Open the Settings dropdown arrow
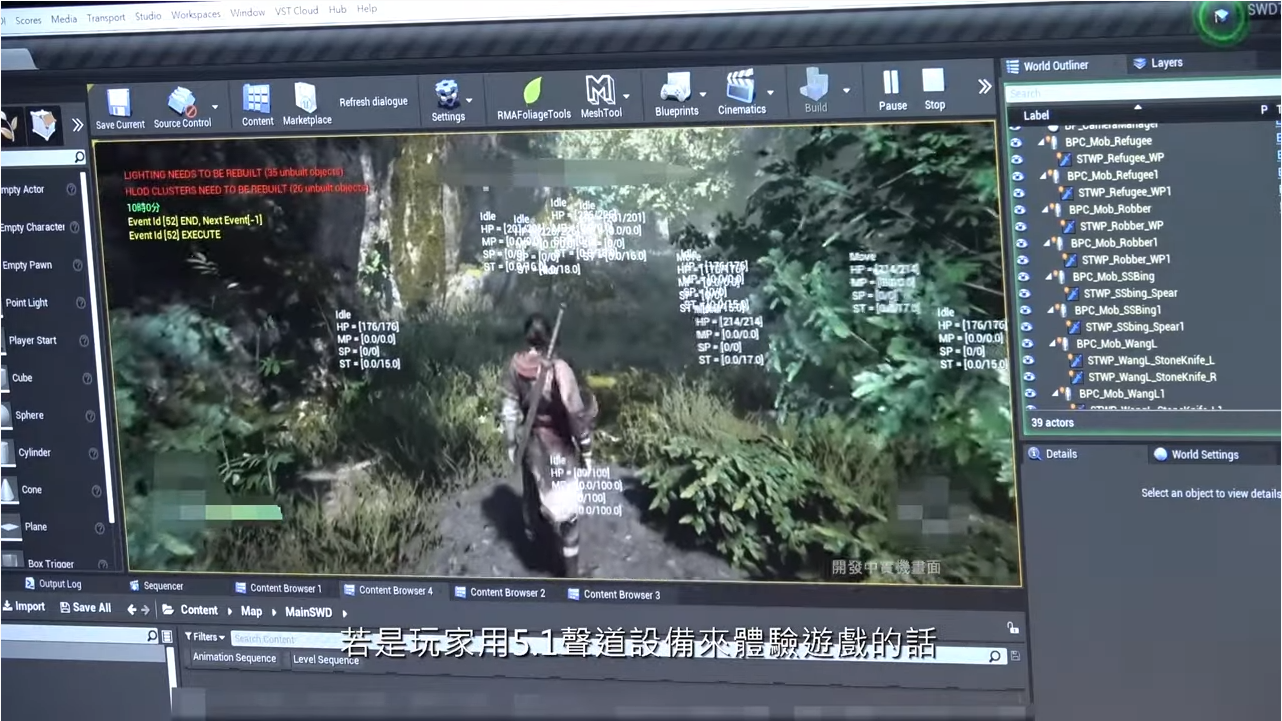Viewport: 1282px width, 721px height. [x=469, y=100]
